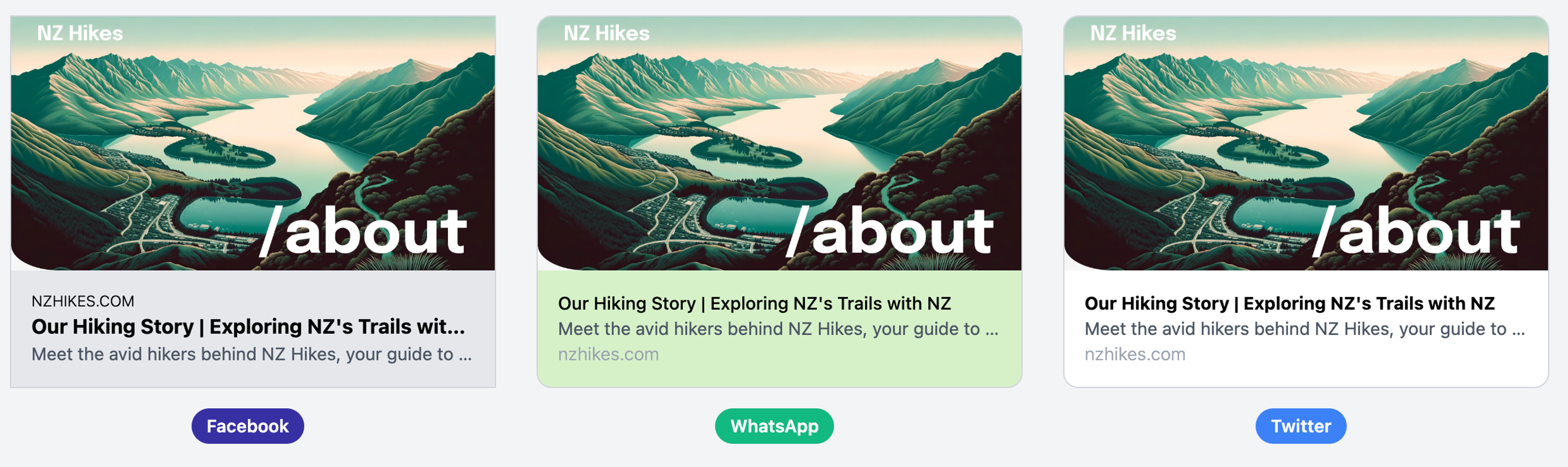Image resolution: width=1568 pixels, height=467 pixels.
Task: Click the WhatsApp label button
Action: pos(774,426)
